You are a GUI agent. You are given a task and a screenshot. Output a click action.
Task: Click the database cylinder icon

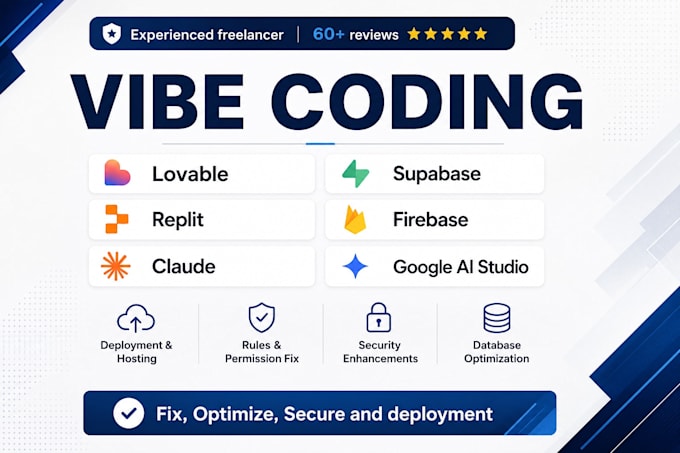497,318
